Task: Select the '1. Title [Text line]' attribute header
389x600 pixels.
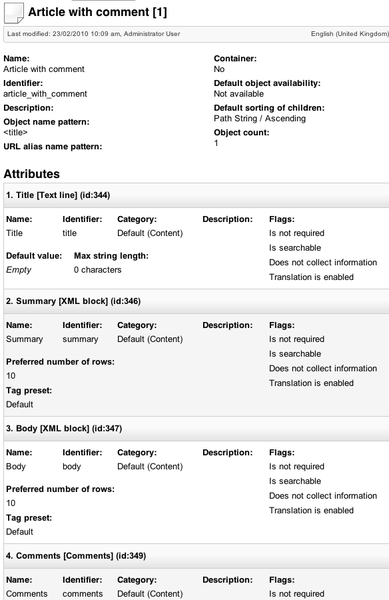Action: point(196,195)
